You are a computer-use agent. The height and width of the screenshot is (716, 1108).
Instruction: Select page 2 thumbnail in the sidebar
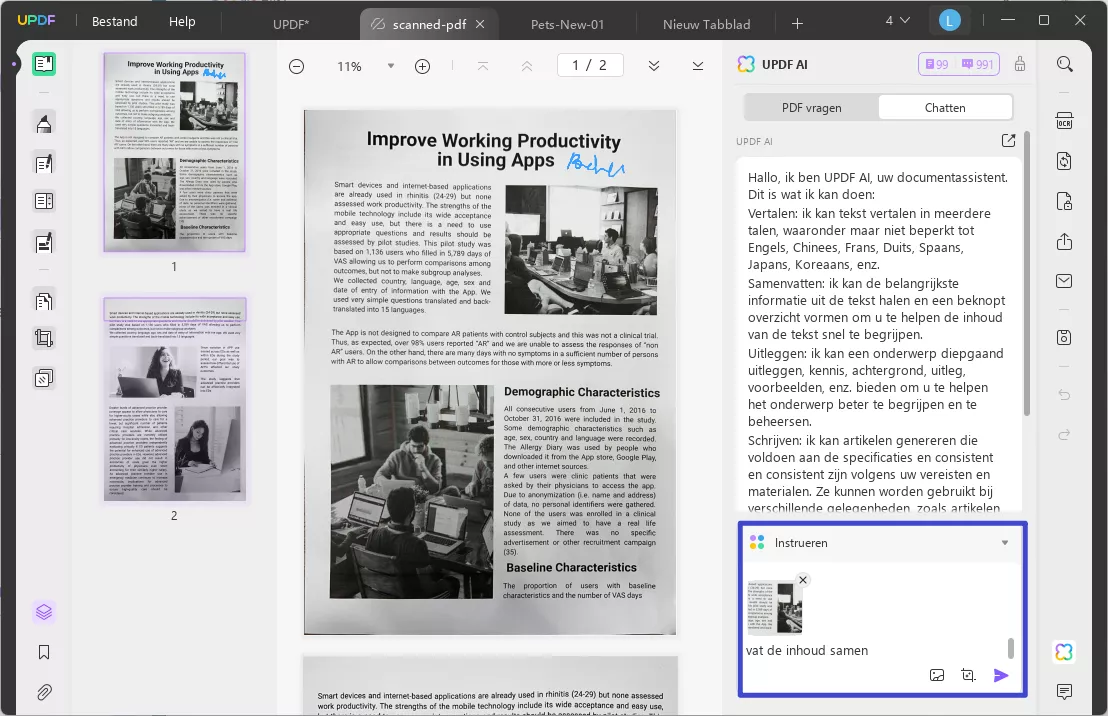click(174, 400)
